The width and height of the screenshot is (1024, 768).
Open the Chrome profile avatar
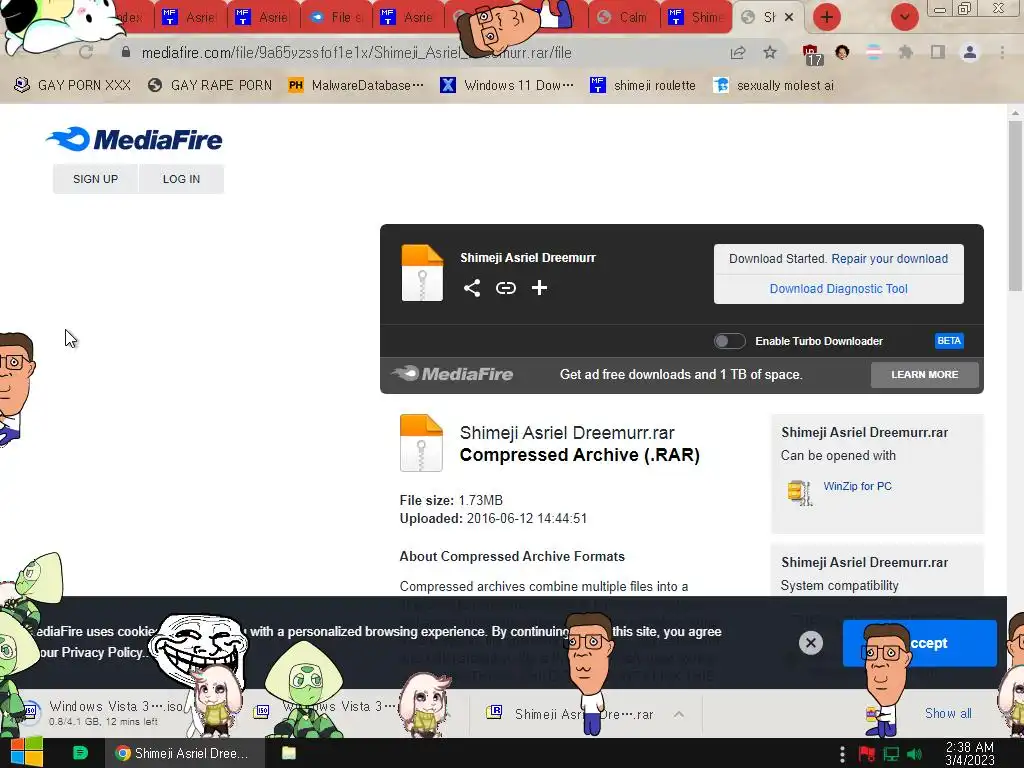pyautogui.click(x=970, y=52)
